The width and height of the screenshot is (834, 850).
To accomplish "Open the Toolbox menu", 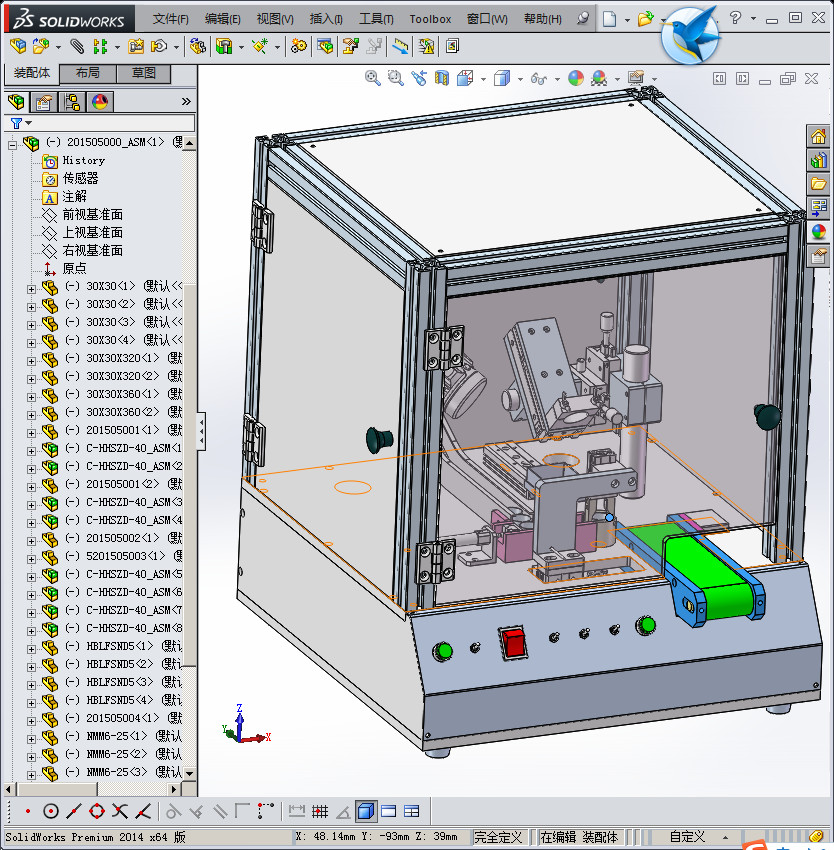I will coord(430,19).
